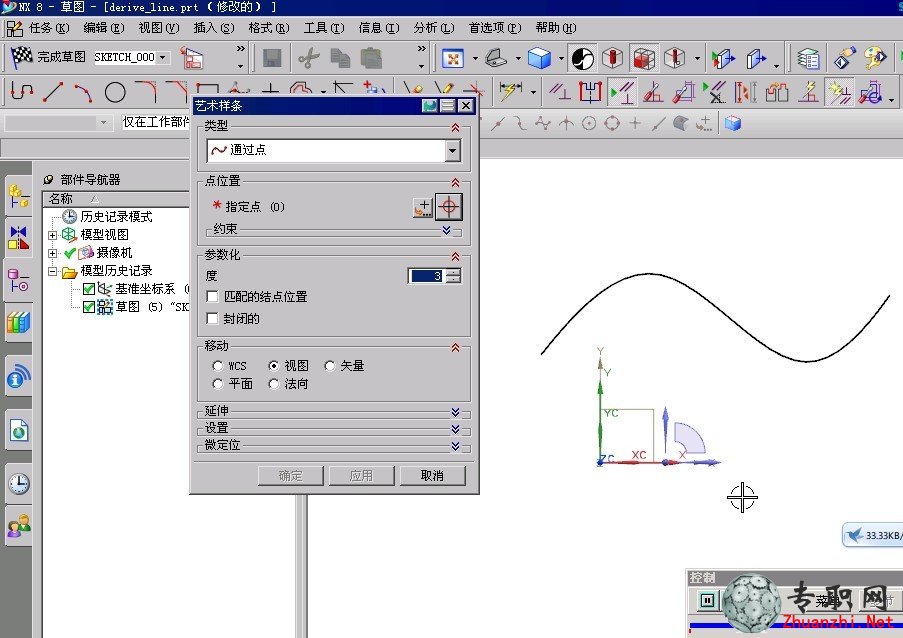Collapse the 参数化 section

456,256
